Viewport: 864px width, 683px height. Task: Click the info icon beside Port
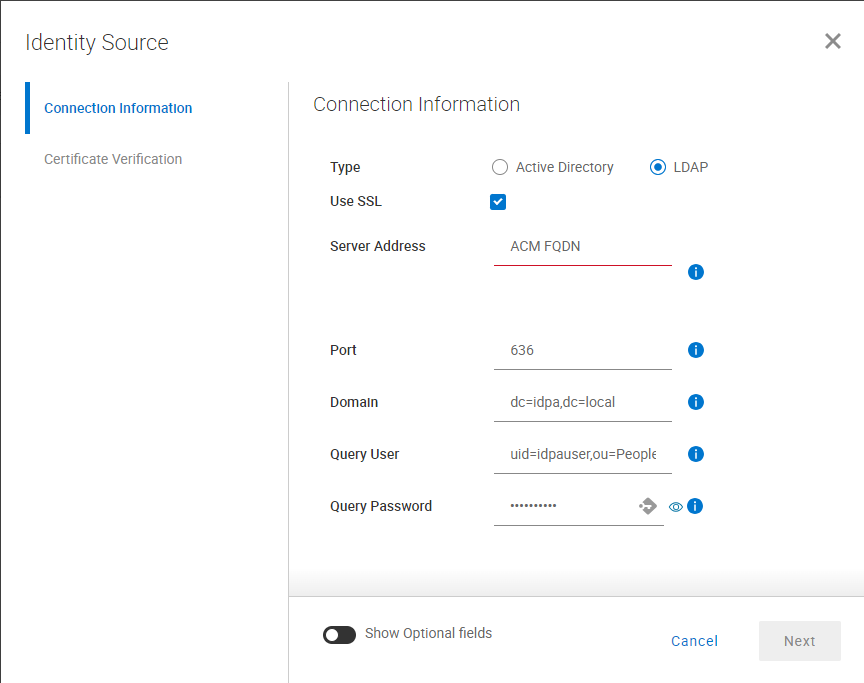tap(696, 350)
